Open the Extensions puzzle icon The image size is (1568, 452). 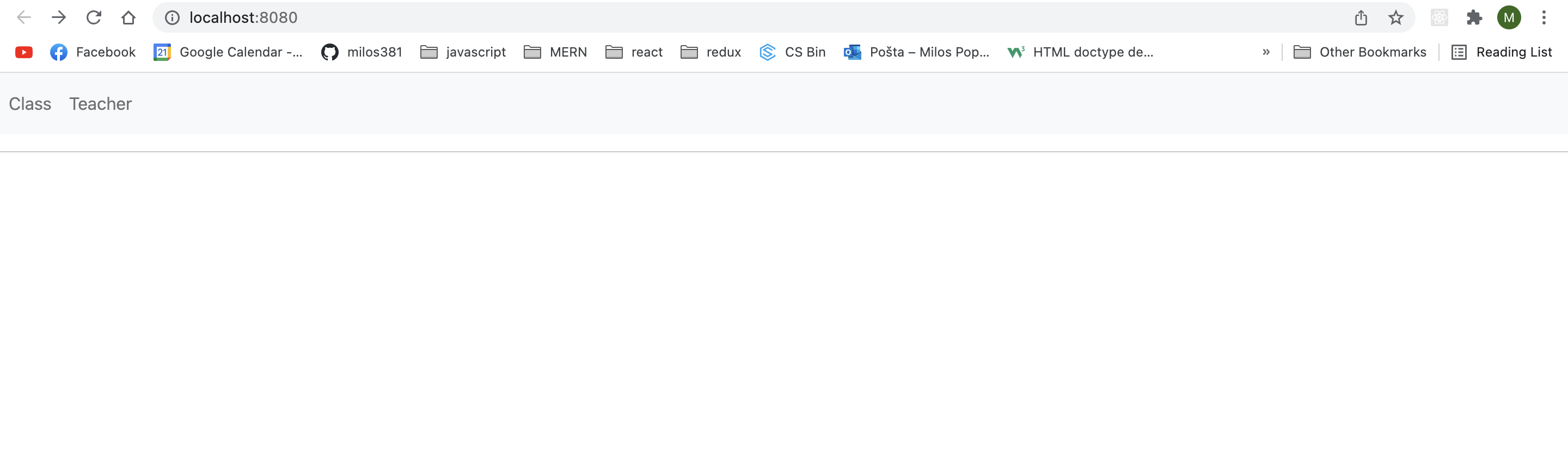click(1474, 17)
